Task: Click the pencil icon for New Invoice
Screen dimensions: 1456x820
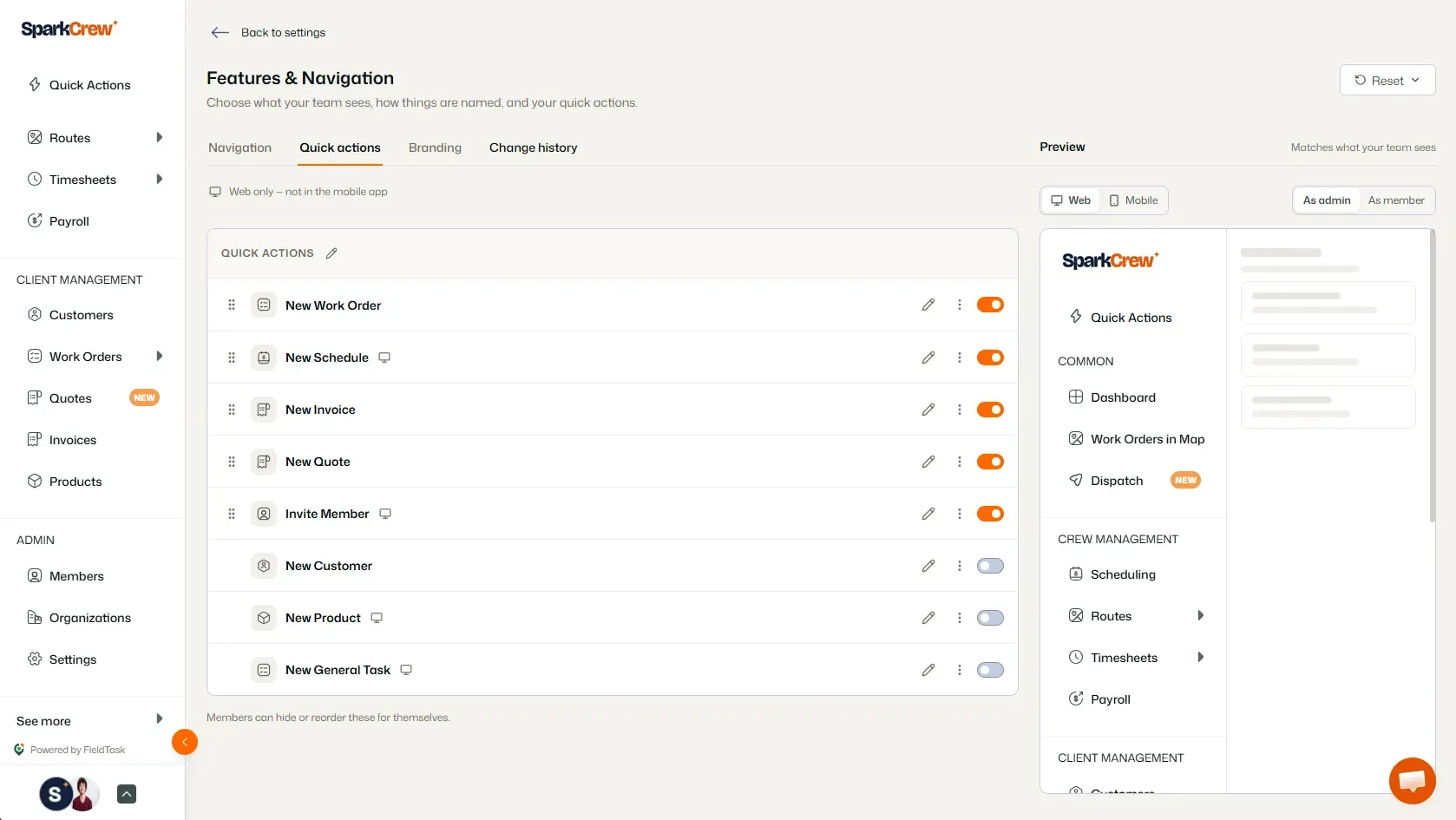Action: click(928, 410)
